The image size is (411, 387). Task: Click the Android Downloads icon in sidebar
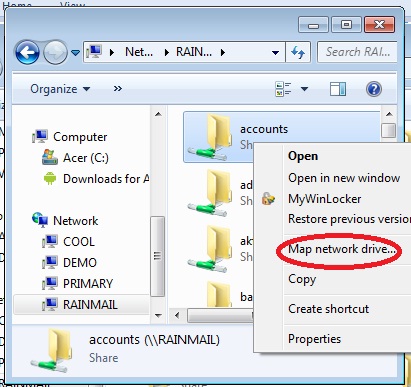[x=50, y=179]
